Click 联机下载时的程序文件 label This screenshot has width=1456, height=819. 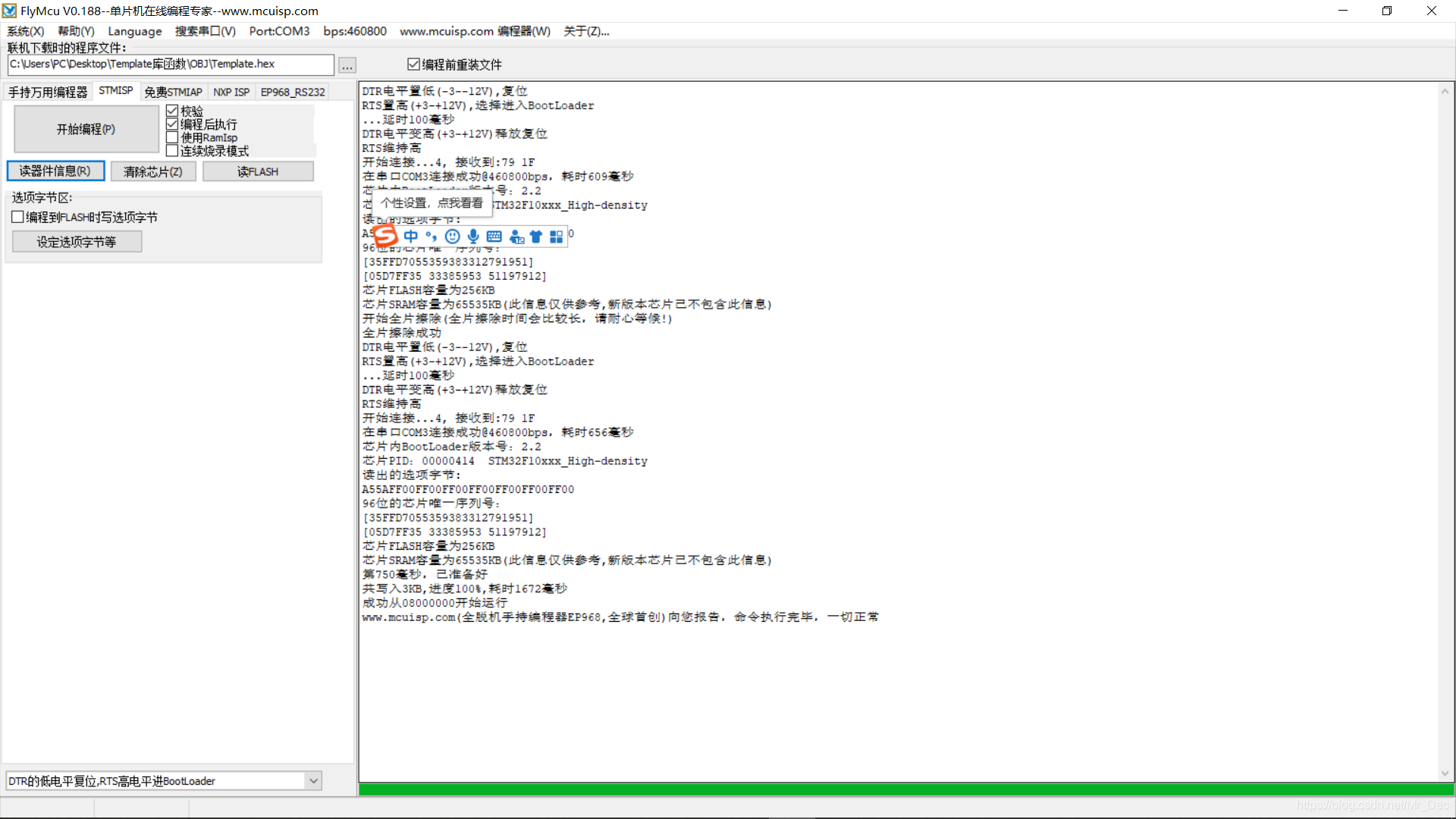pos(67,48)
